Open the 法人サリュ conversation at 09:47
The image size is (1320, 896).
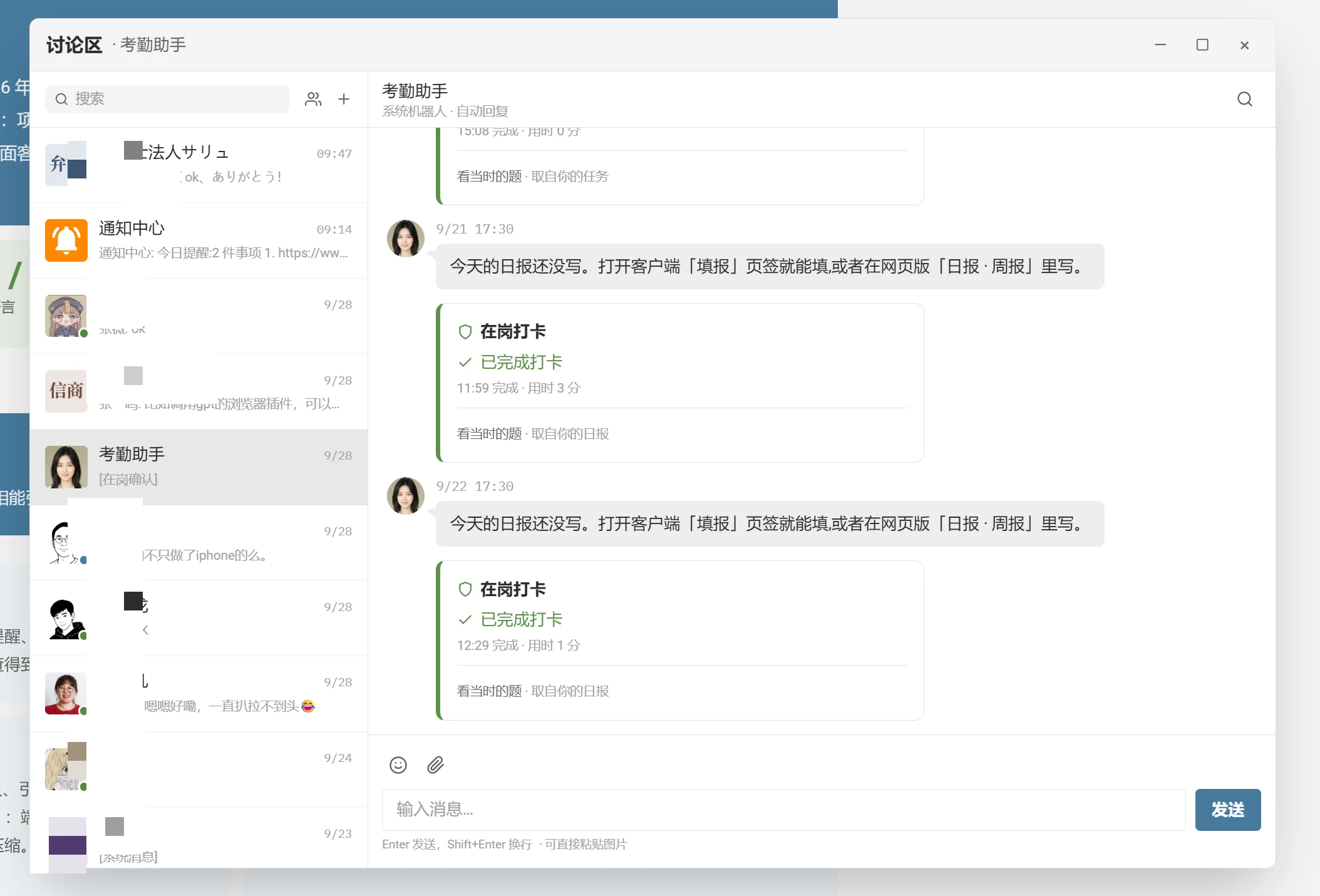199,165
